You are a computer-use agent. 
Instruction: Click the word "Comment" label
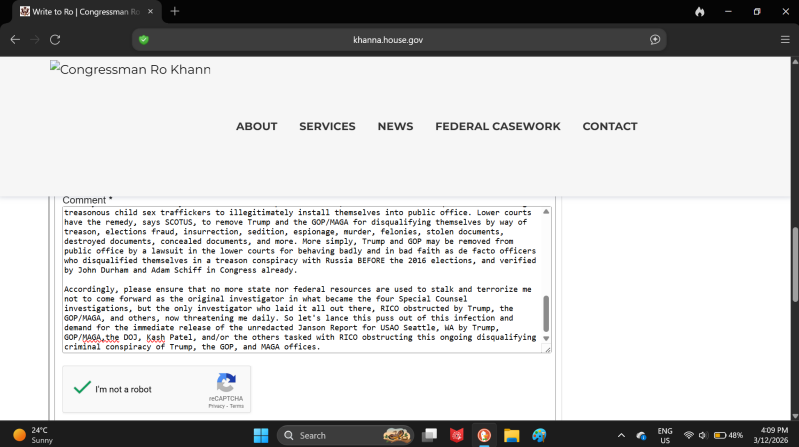84,200
